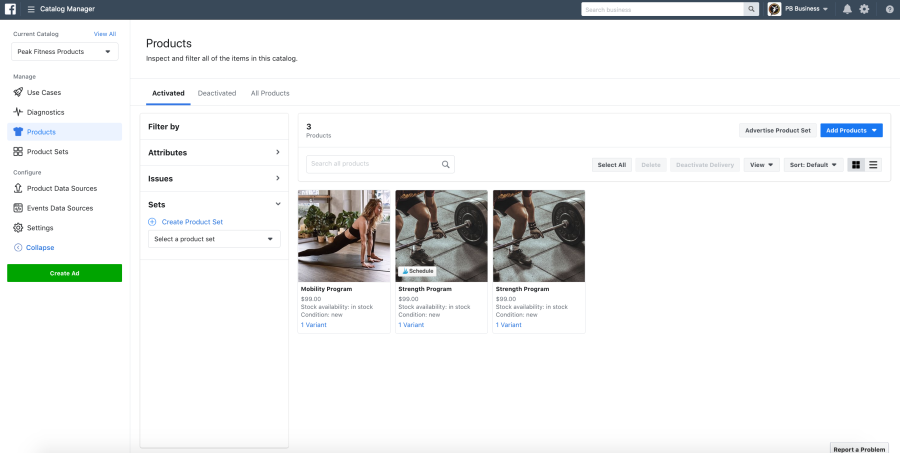This screenshot has height=453, width=900.
Task: Click the Product Data Sources upload icon
Action: 18,188
